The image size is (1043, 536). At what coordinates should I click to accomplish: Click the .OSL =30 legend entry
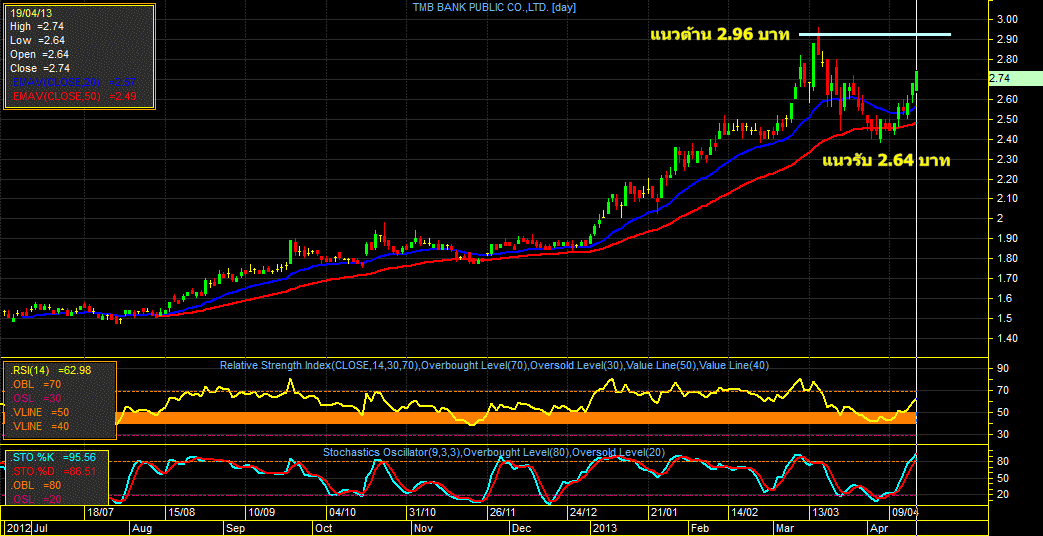(x=34, y=398)
